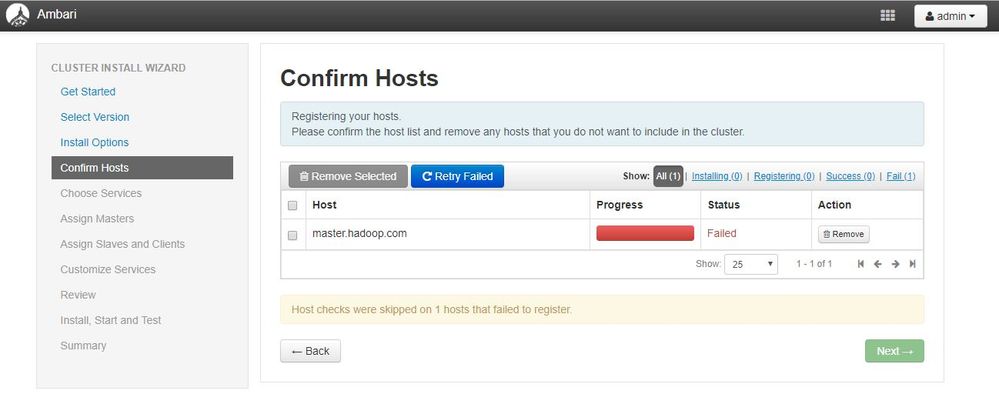The width and height of the screenshot is (999, 404).
Task: Click the Remove Selected button
Action: [348, 176]
